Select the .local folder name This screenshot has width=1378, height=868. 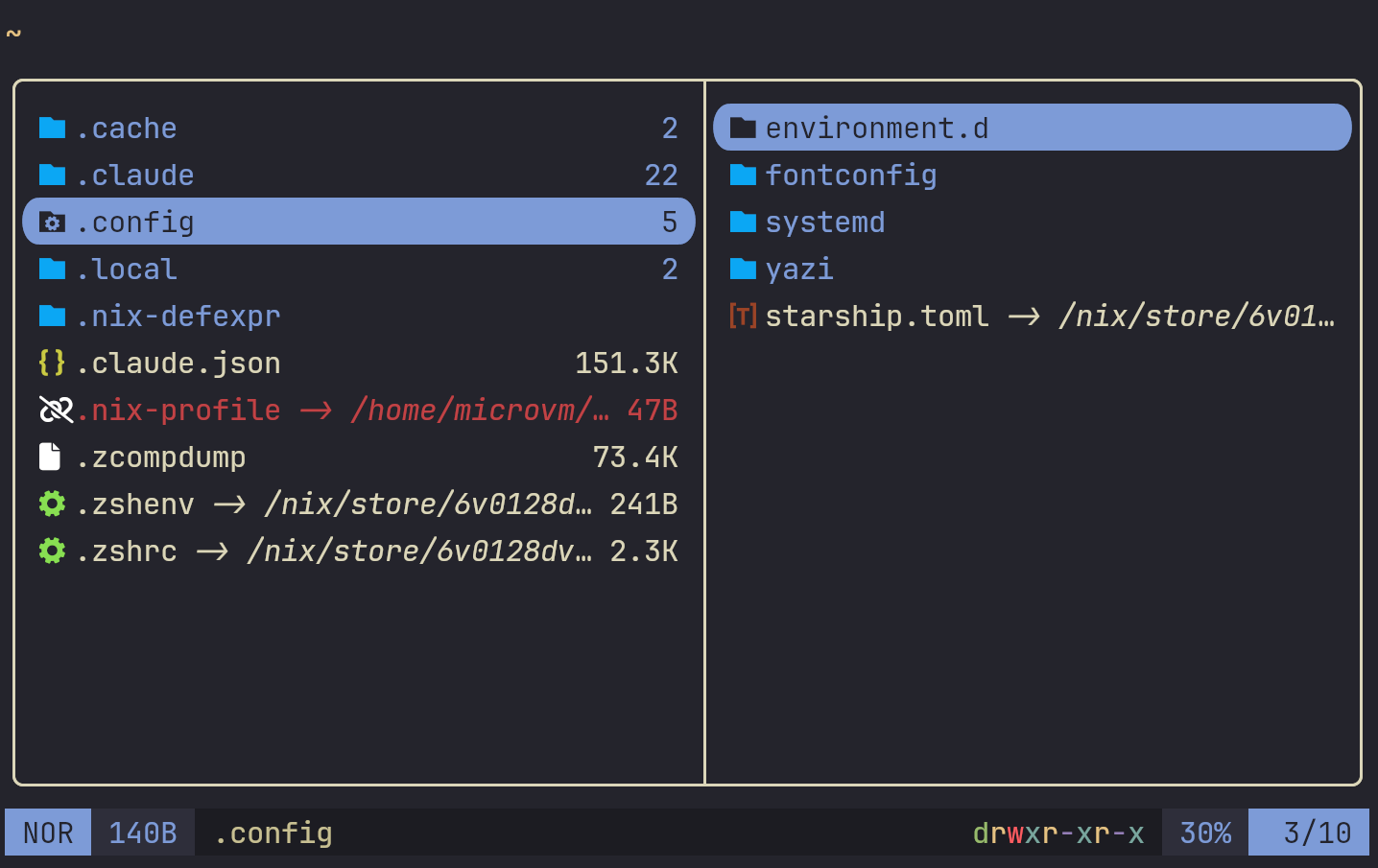(126, 270)
